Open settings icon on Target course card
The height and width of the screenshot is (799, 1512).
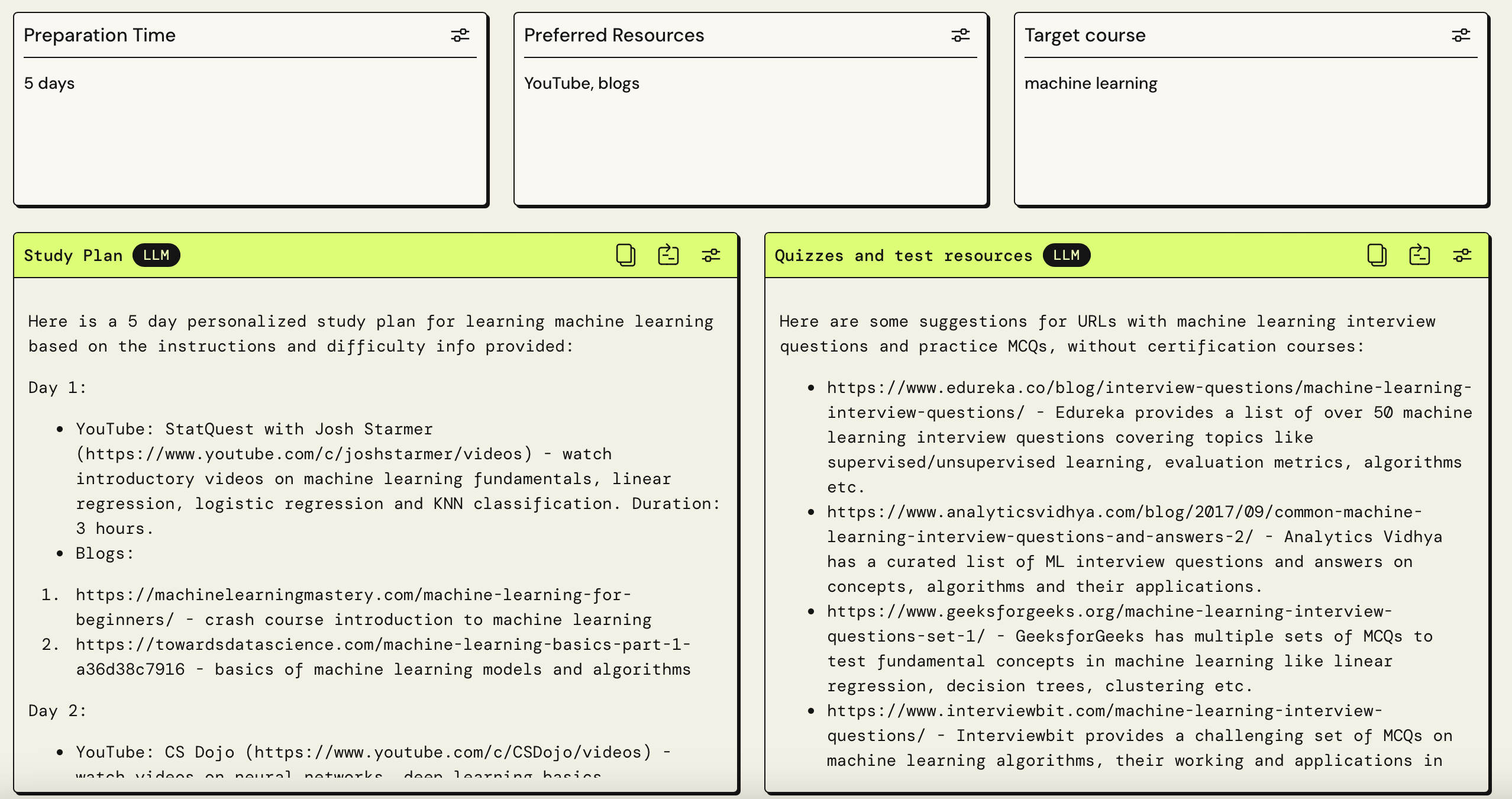1461,36
